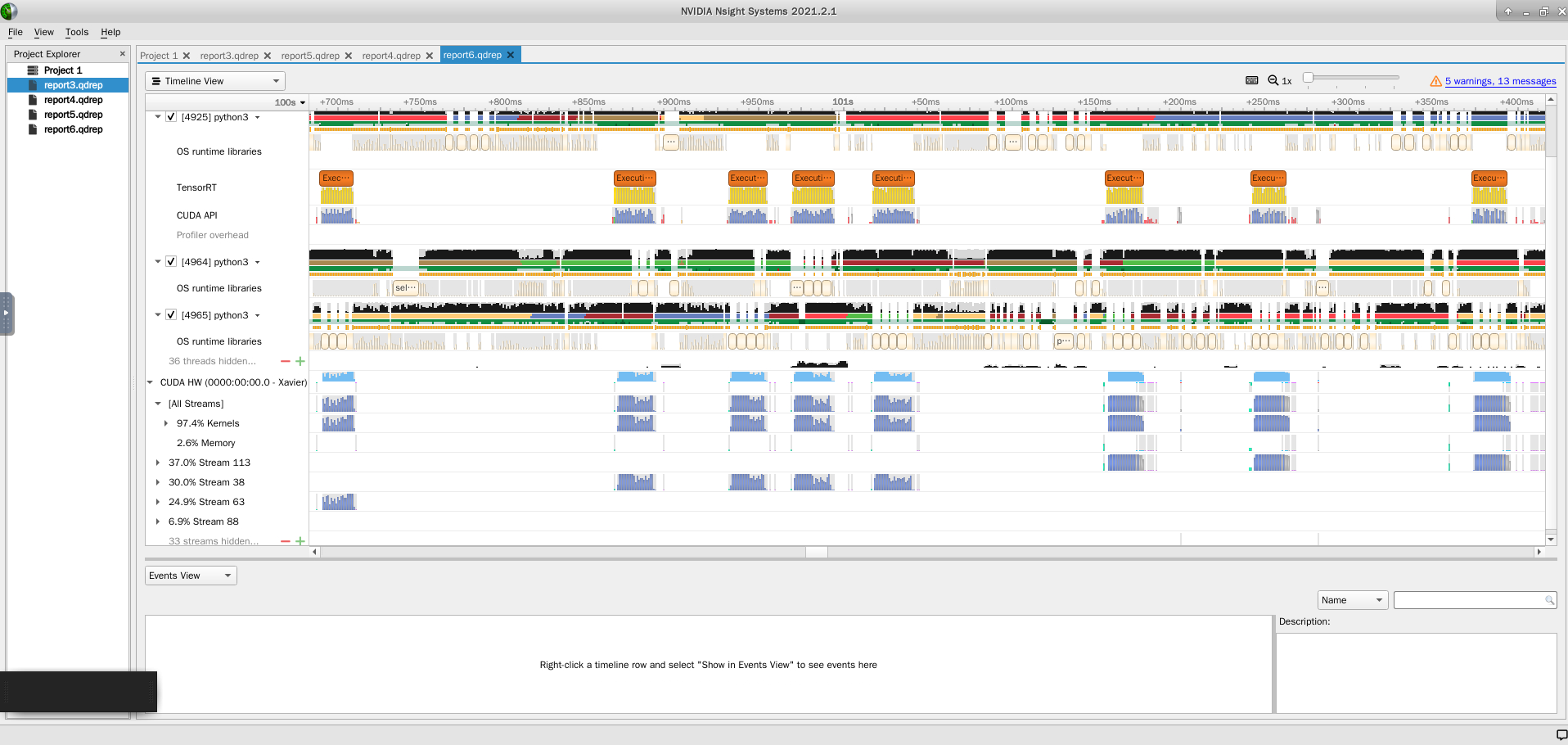Image resolution: width=1568 pixels, height=745 pixels.
Task: Close the report4.qdrep tab
Action: (429, 56)
